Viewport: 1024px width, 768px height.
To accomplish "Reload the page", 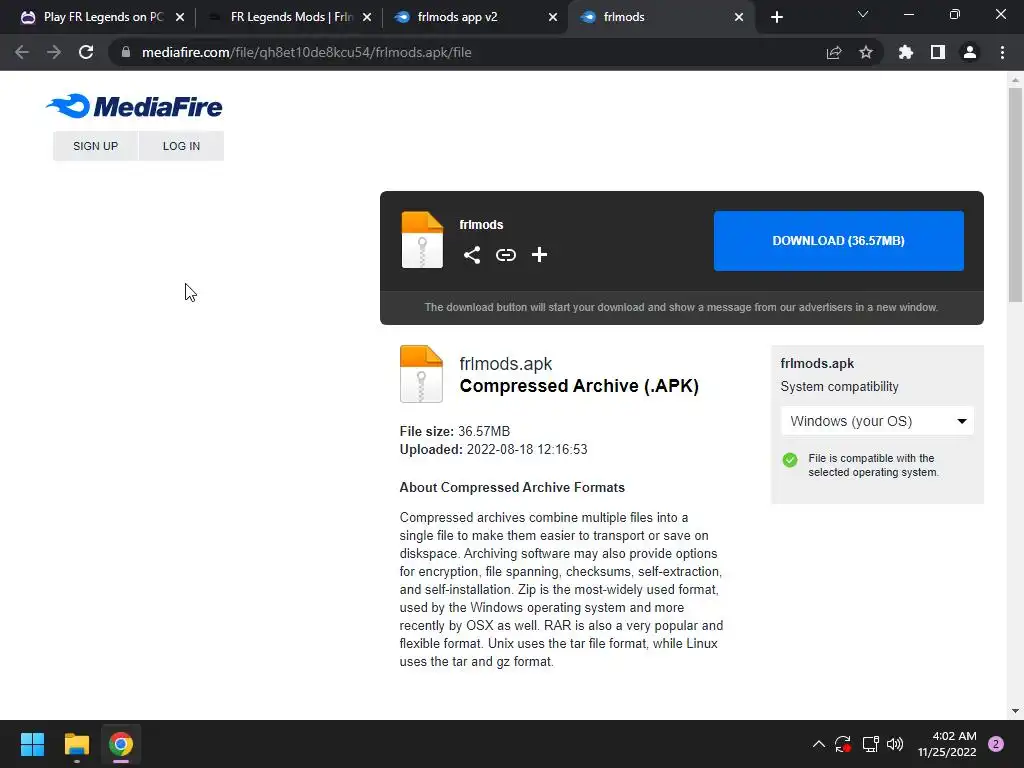I will [x=86, y=52].
